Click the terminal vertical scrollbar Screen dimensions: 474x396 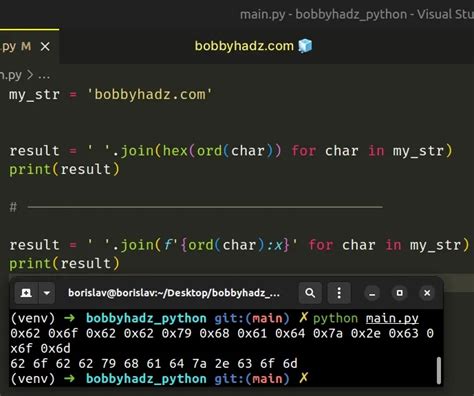(439, 370)
